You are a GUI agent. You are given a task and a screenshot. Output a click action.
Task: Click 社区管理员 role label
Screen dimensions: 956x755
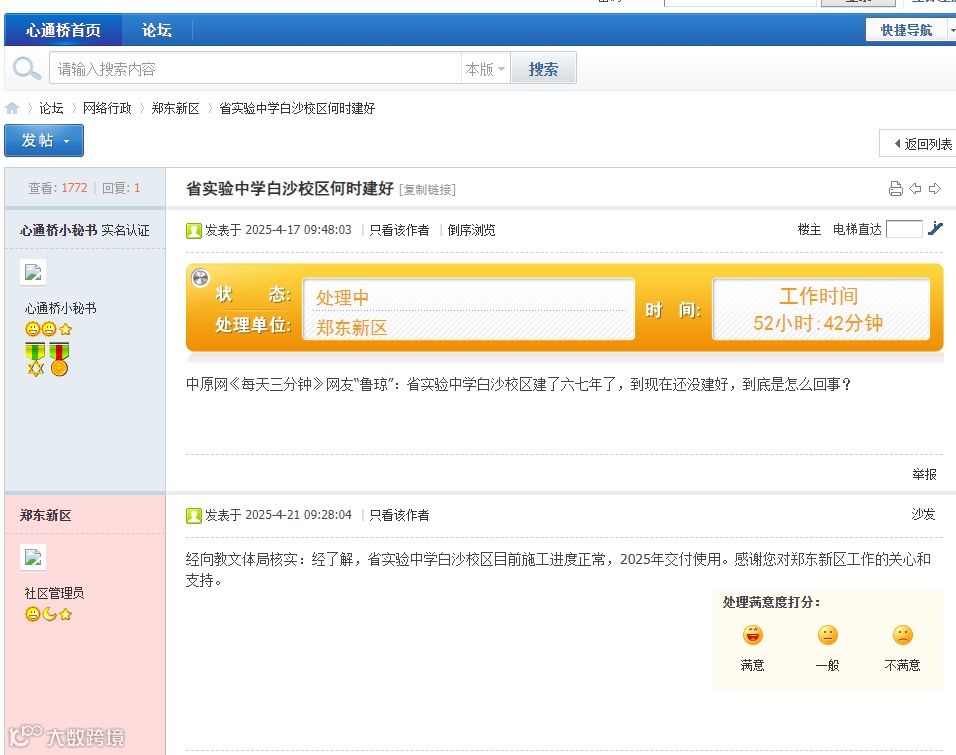pyautogui.click(x=54, y=593)
